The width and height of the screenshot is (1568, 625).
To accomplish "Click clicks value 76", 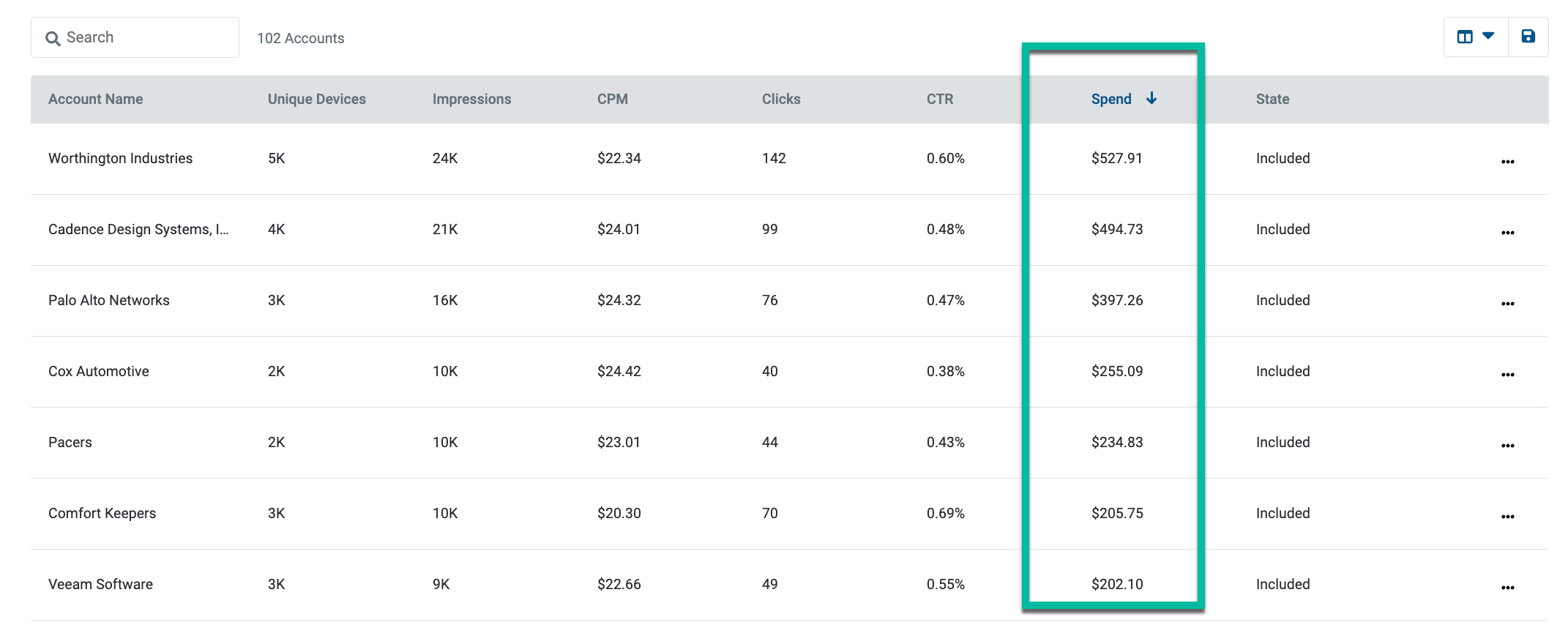I will tap(769, 300).
